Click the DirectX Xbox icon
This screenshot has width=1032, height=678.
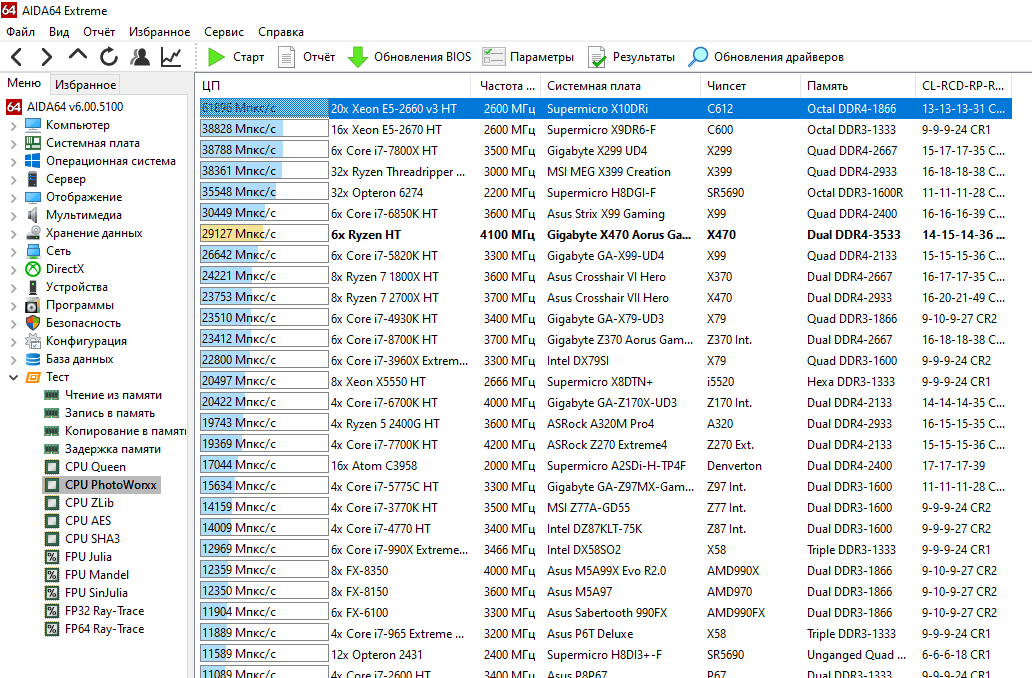tap(33, 269)
